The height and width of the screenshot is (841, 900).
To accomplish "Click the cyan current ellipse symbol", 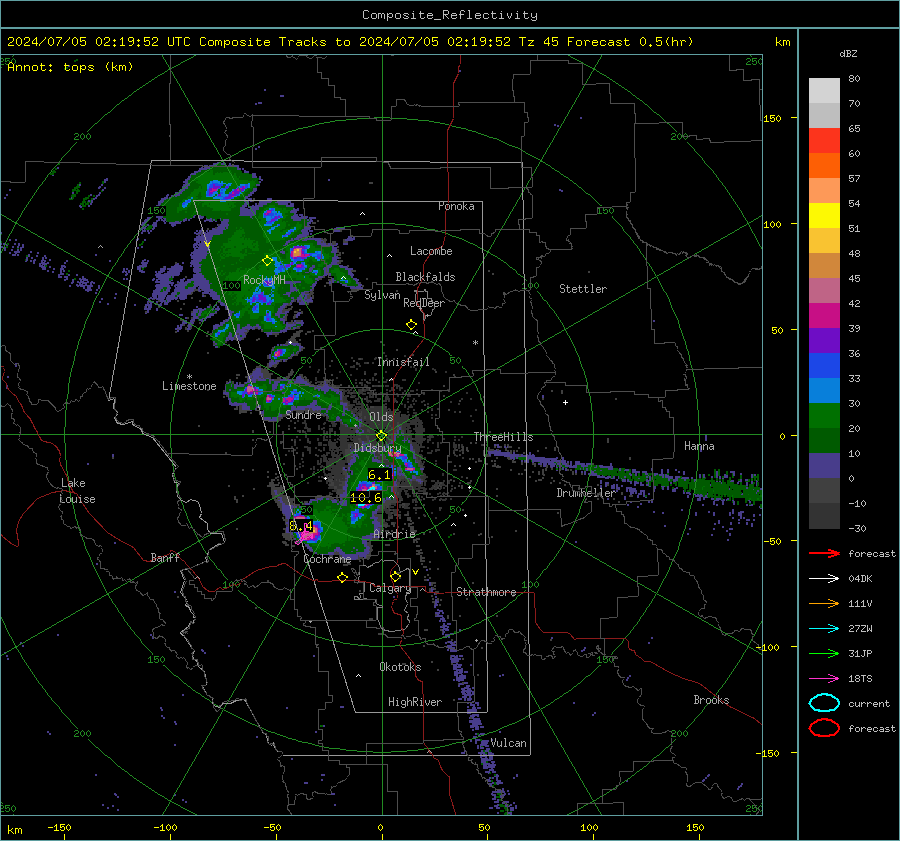I will coord(824,703).
